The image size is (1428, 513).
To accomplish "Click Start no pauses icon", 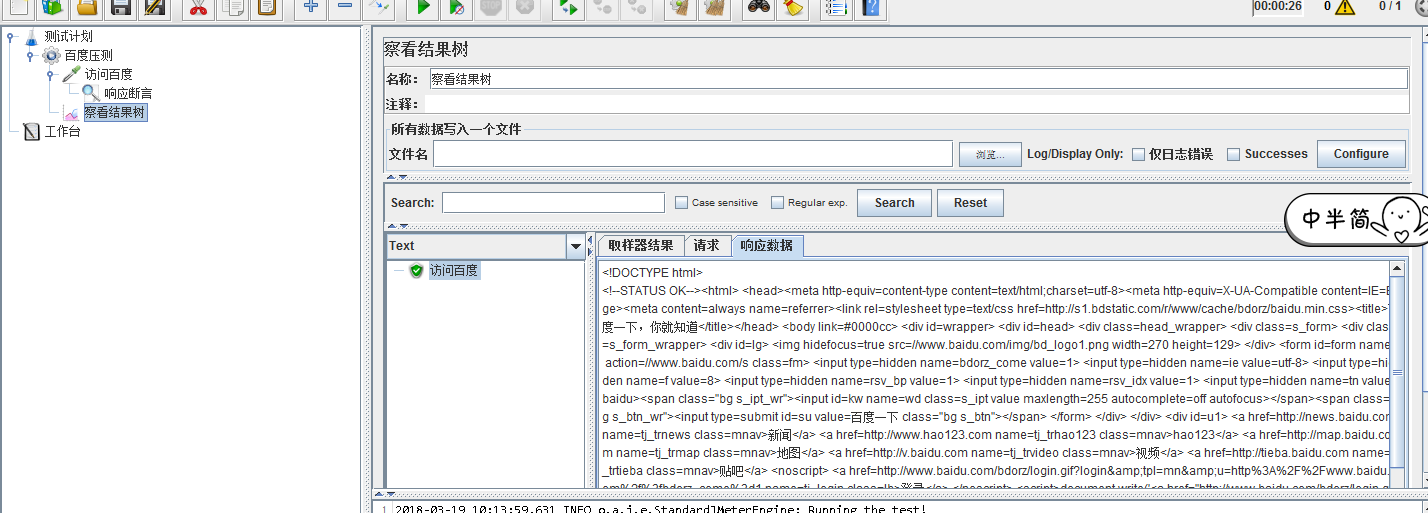I will point(457,8).
